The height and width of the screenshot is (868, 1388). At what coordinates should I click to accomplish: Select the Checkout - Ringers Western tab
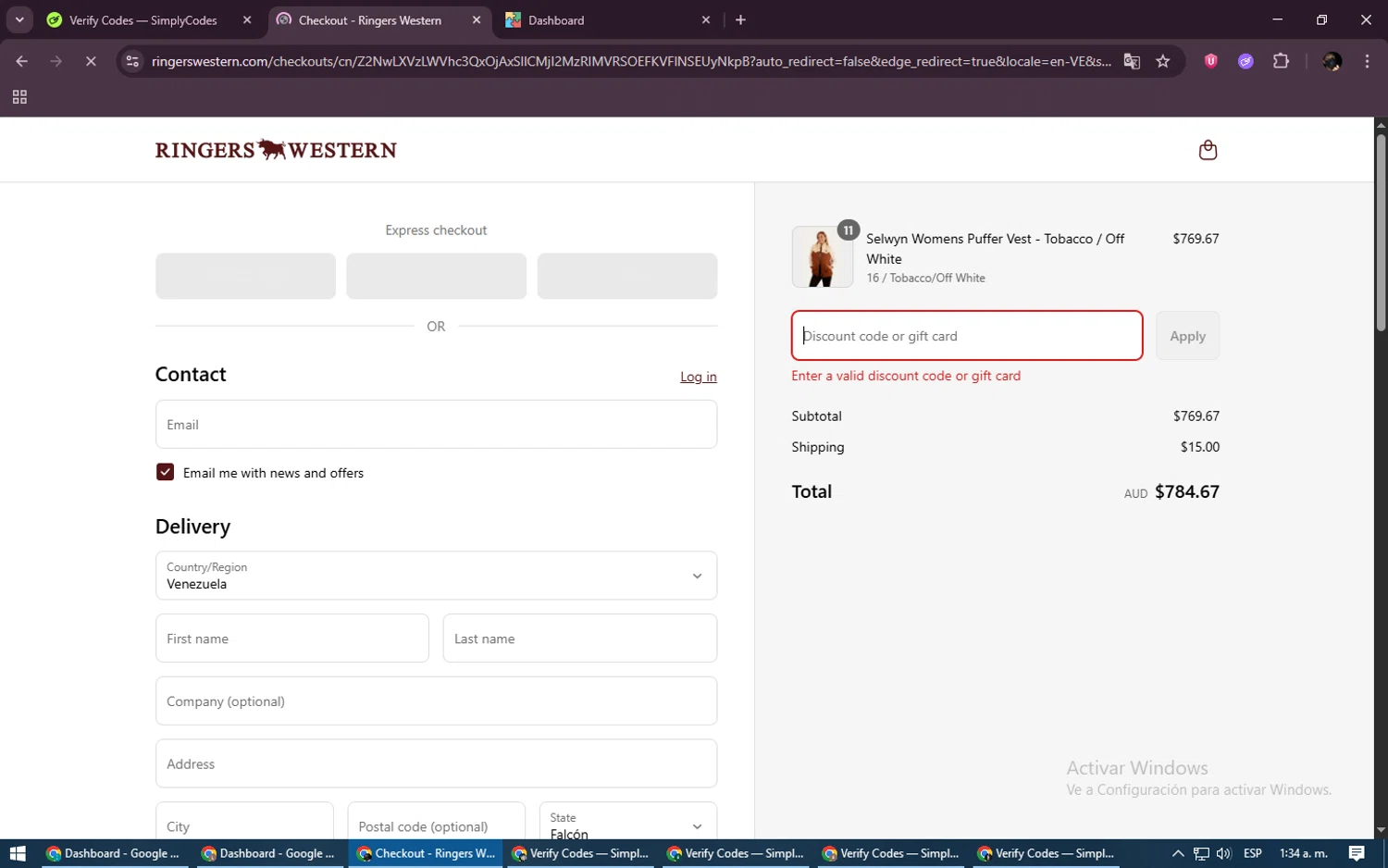coord(379,19)
